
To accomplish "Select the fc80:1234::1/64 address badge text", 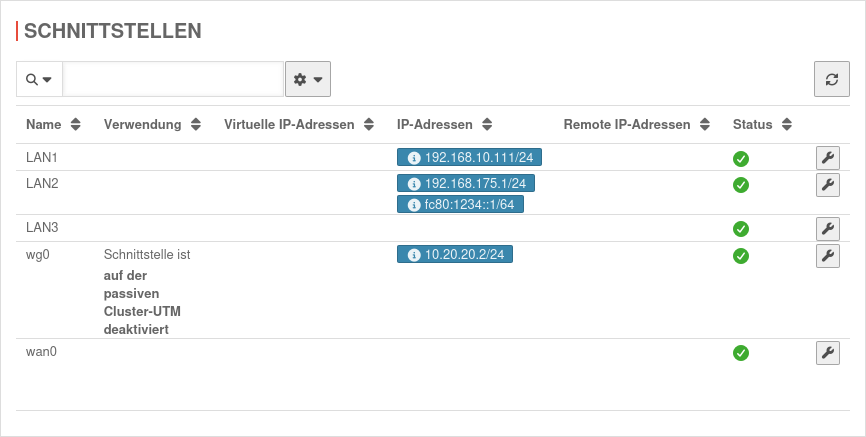I will coord(469,205).
